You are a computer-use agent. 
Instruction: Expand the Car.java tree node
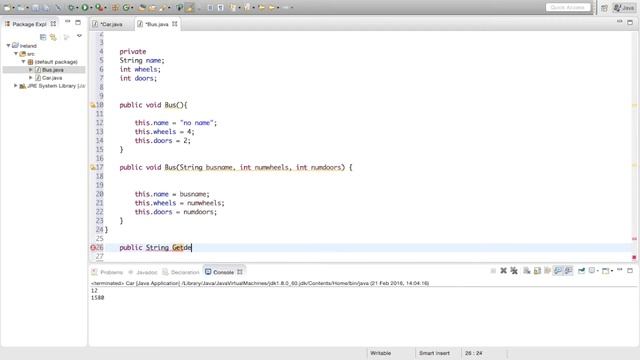tap(31, 78)
